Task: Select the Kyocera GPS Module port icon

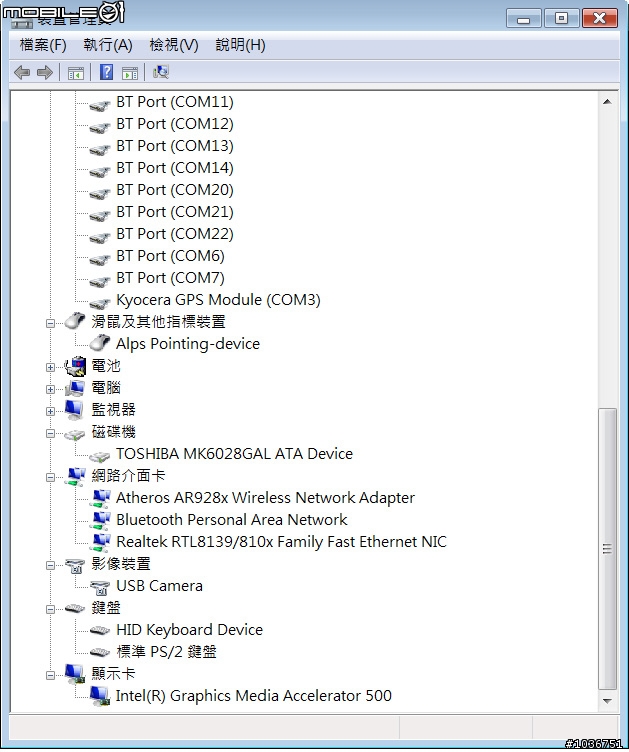Action: (x=100, y=302)
